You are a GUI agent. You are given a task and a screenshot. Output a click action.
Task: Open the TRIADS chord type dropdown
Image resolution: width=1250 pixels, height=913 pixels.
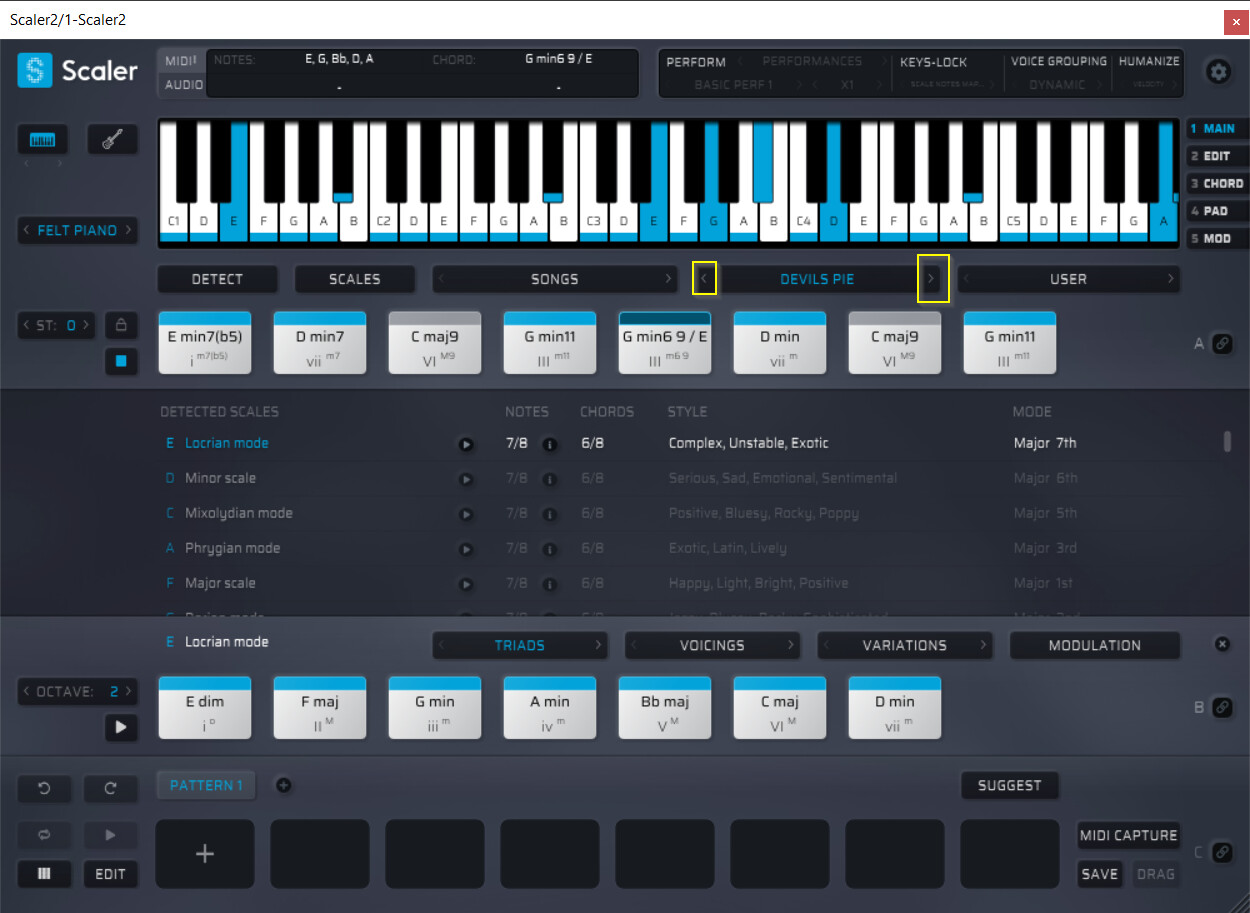click(520, 645)
